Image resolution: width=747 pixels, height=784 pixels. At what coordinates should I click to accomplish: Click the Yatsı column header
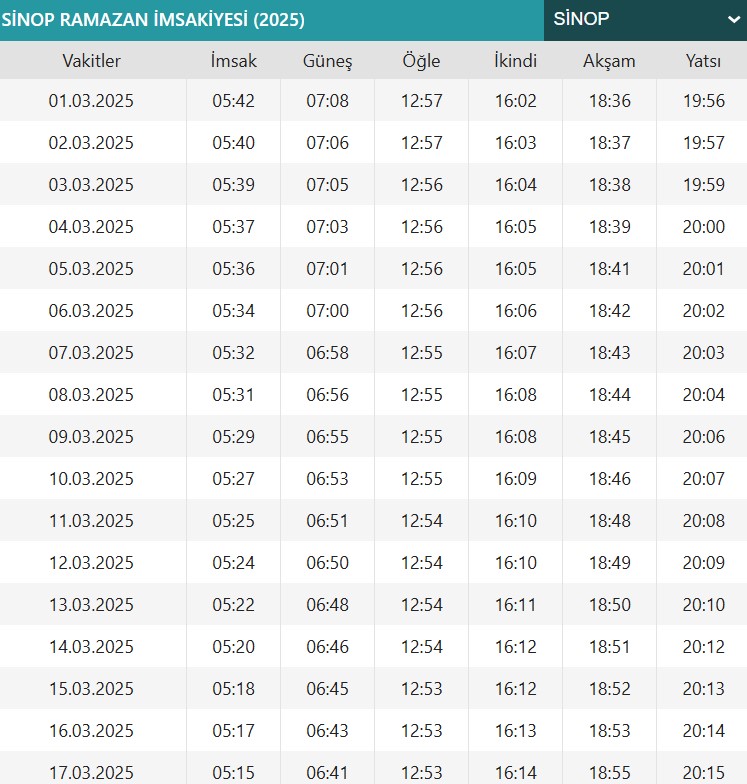click(703, 61)
